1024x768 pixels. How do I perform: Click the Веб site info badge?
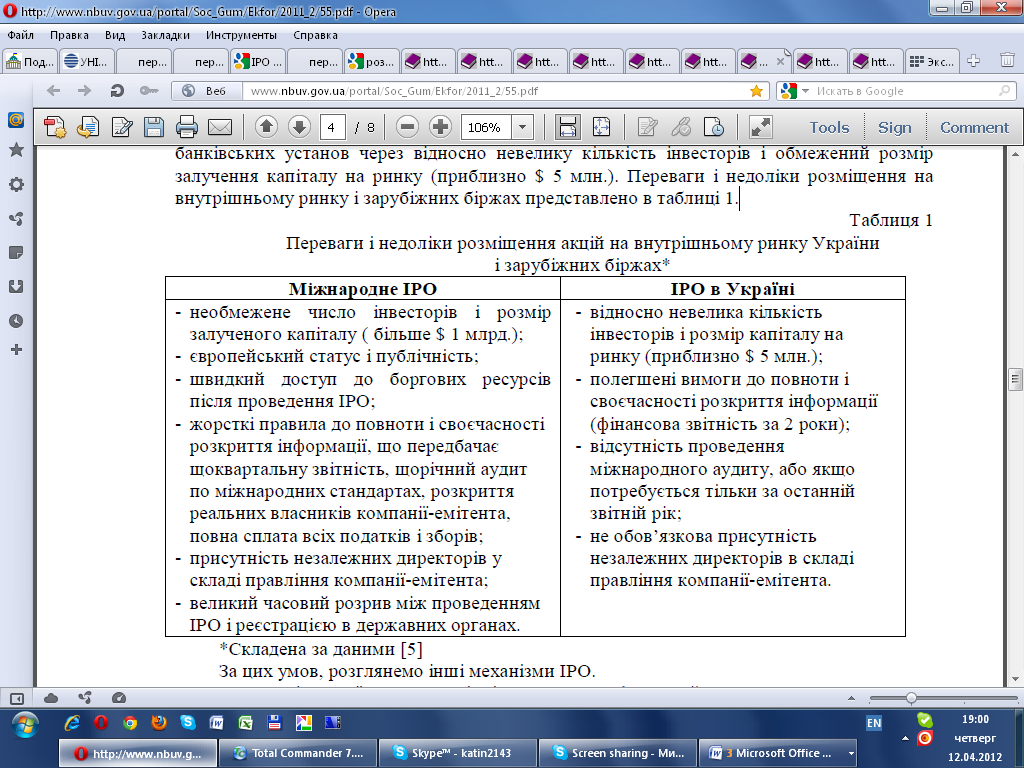point(206,91)
